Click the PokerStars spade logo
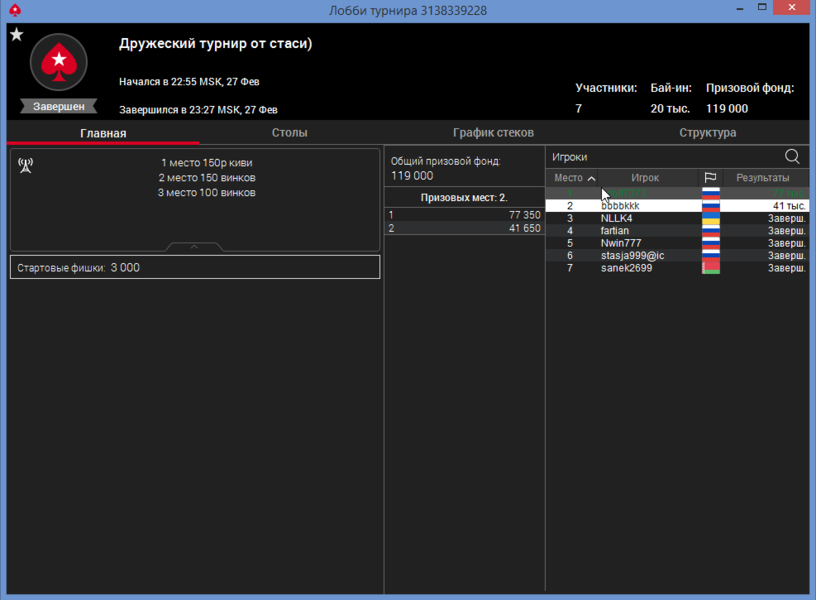This screenshot has height=600, width=816. (58, 64)
